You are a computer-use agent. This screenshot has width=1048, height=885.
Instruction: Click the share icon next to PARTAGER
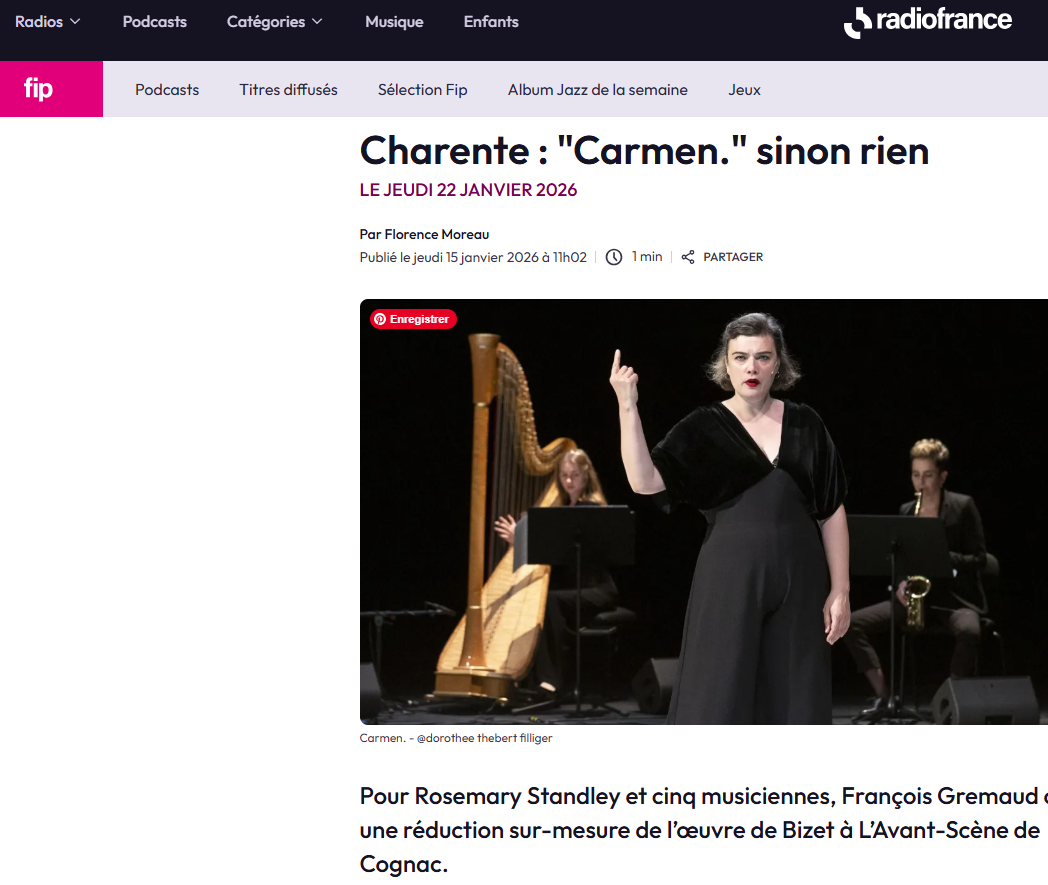tap(688, 257)
